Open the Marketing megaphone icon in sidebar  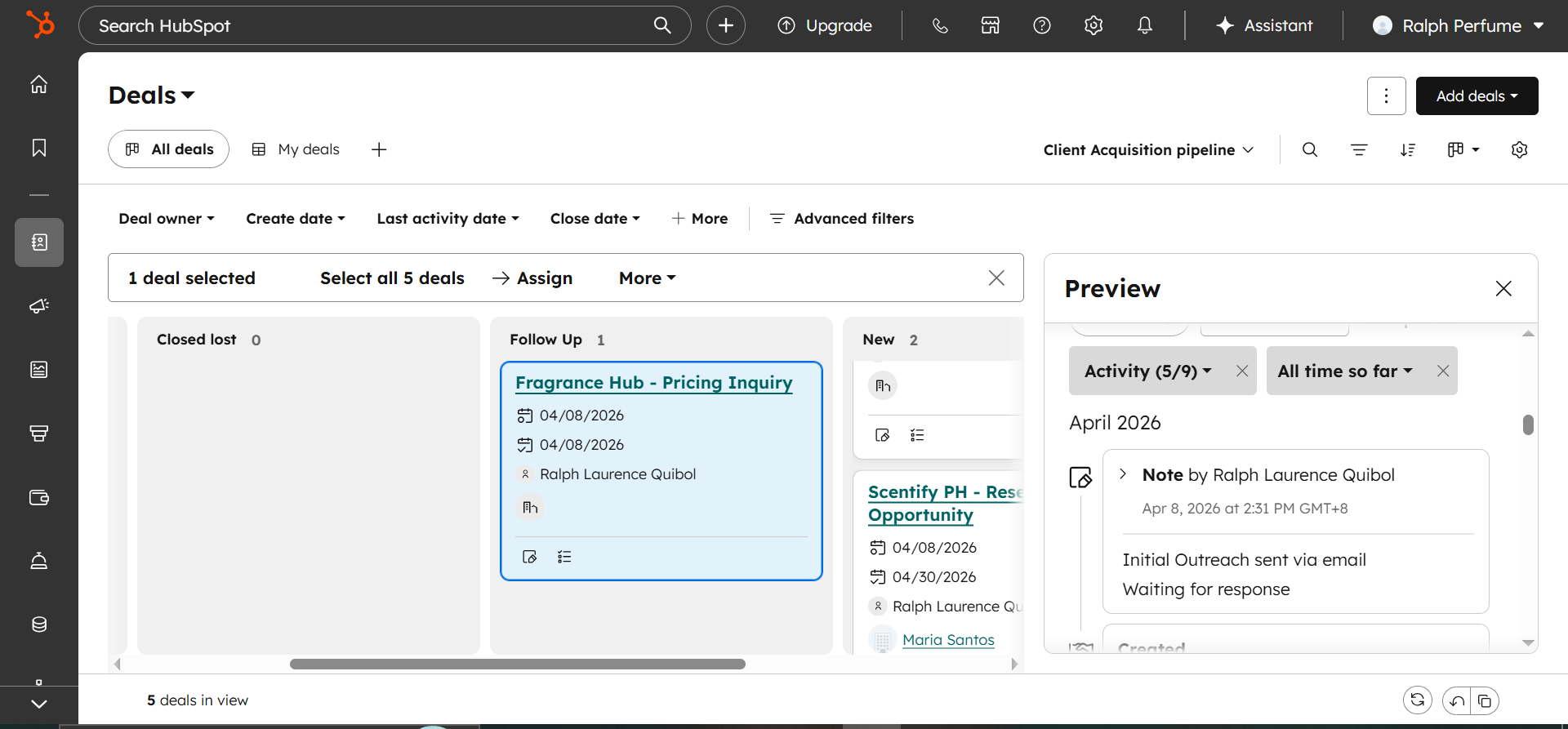39,306
